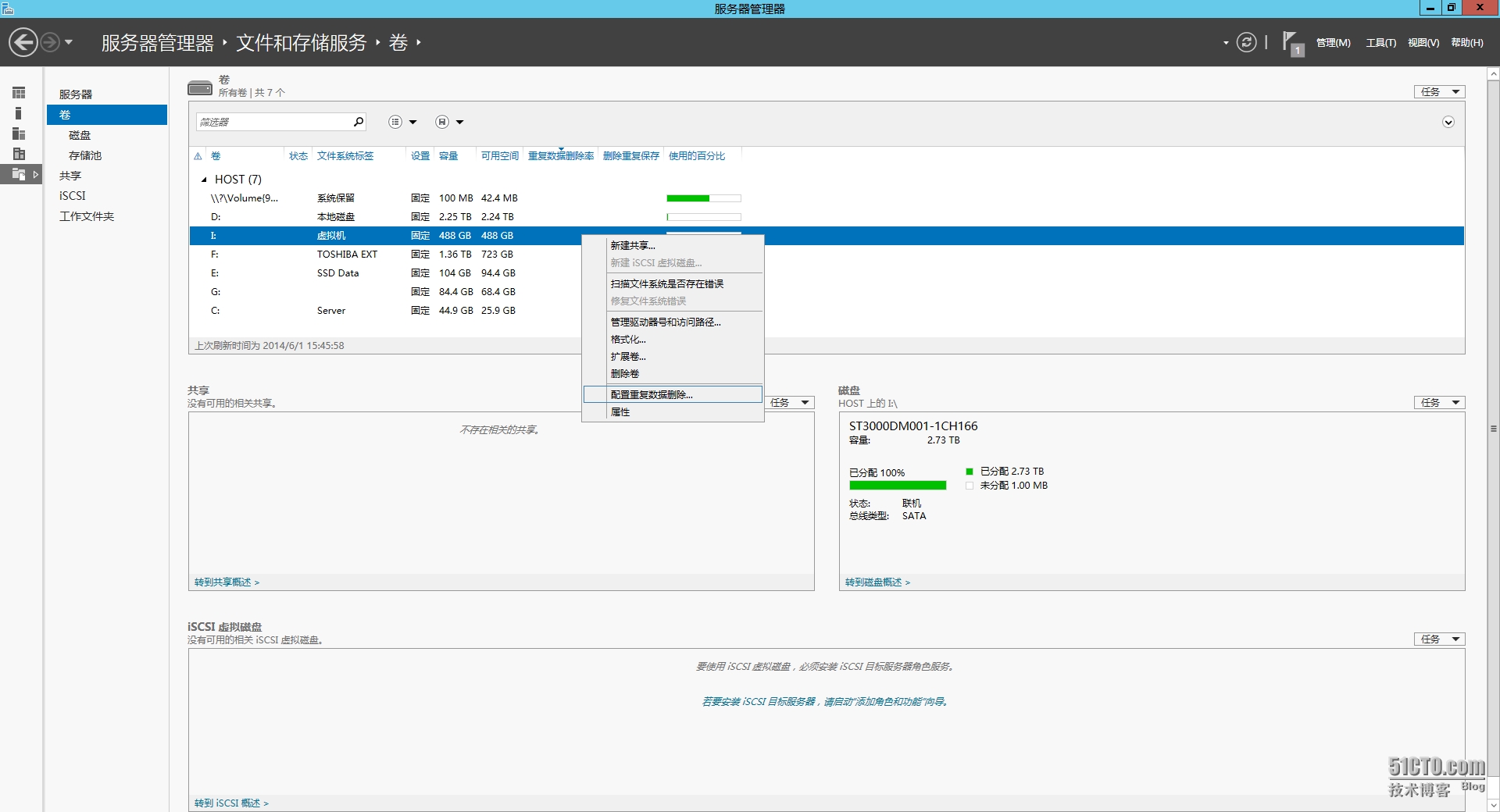Open 磁盘 in the navigation pane

pos(80,135)
